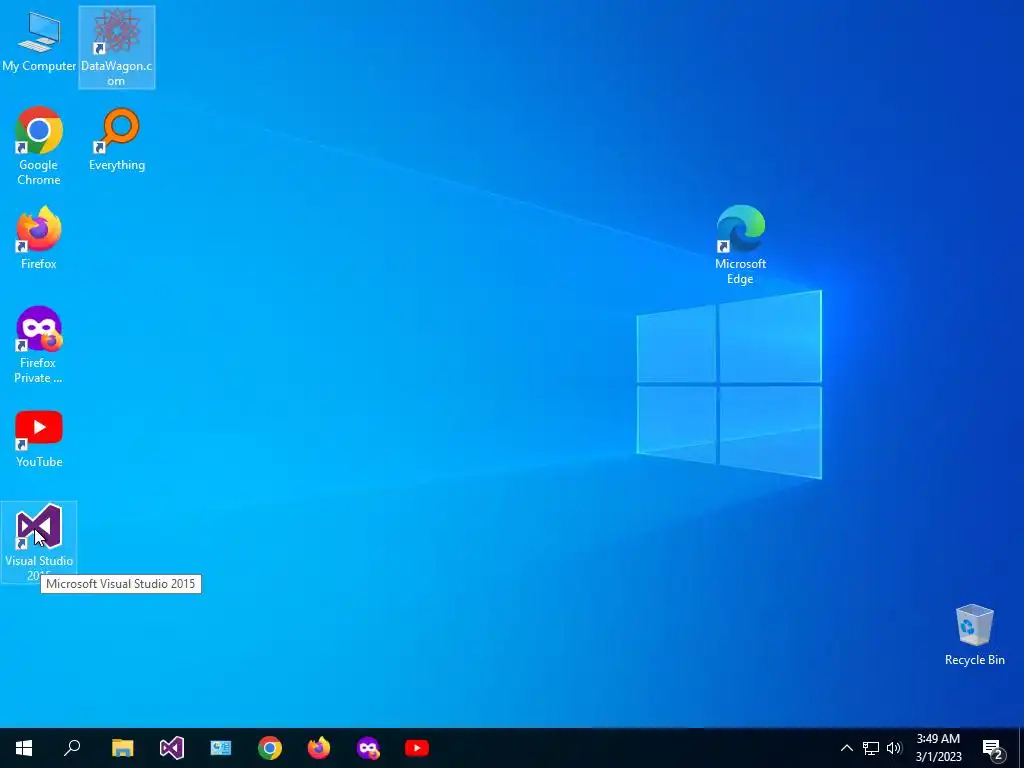This screenshot has width=1024, height=768.
Task: Launch Visual Studio from the taskbar
Action: [172, 748]
